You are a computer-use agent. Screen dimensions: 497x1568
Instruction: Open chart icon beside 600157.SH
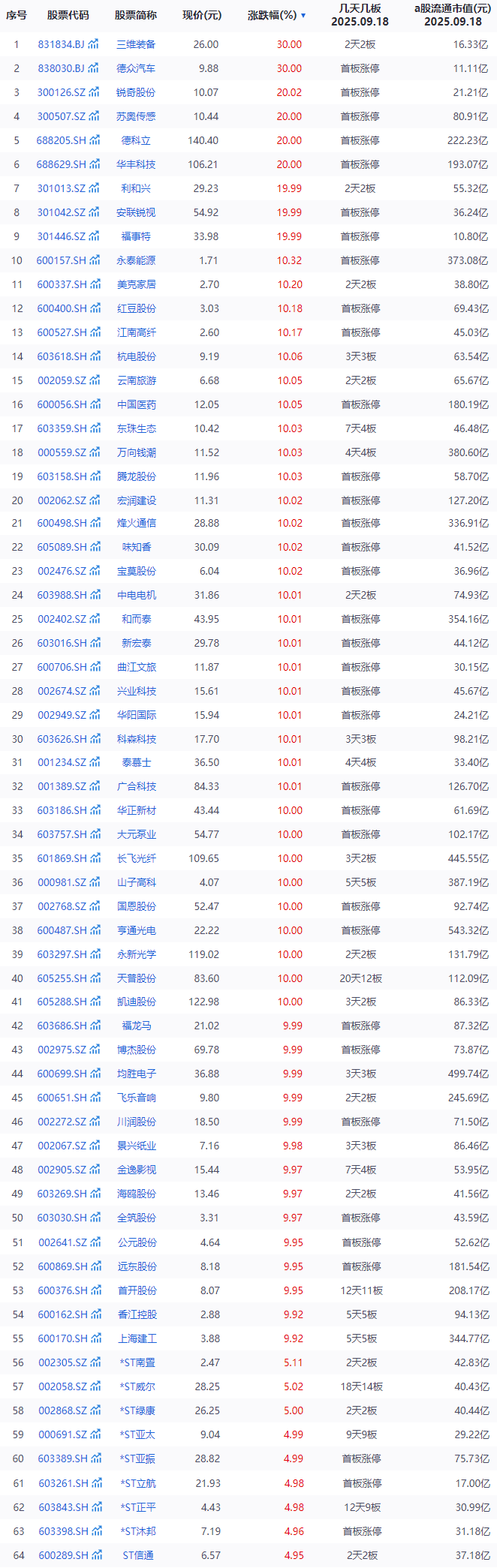point(95,260)
